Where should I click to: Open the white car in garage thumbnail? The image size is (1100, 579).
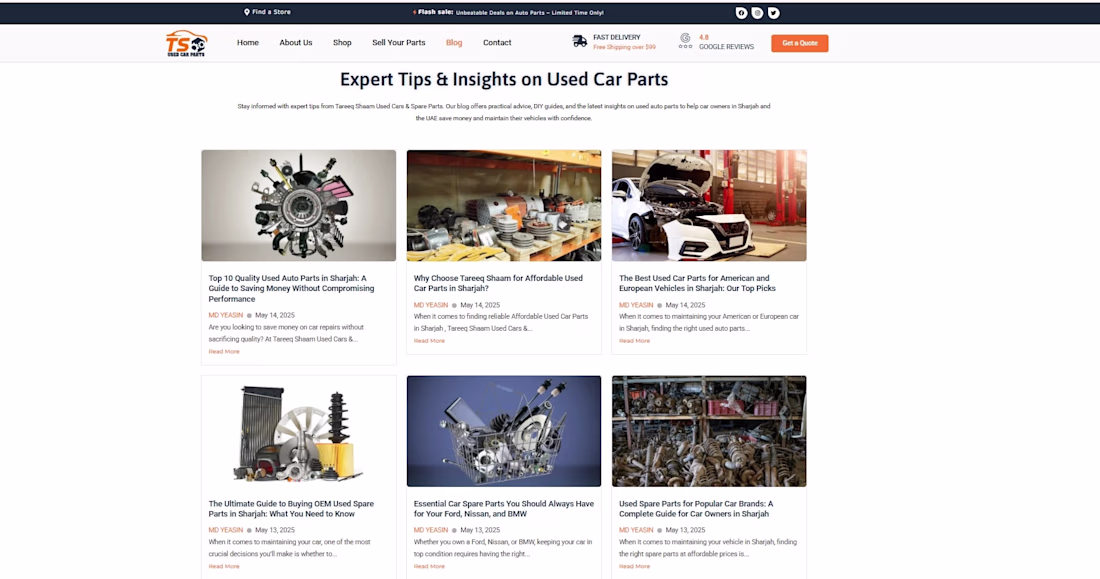[x=709, y=205]
